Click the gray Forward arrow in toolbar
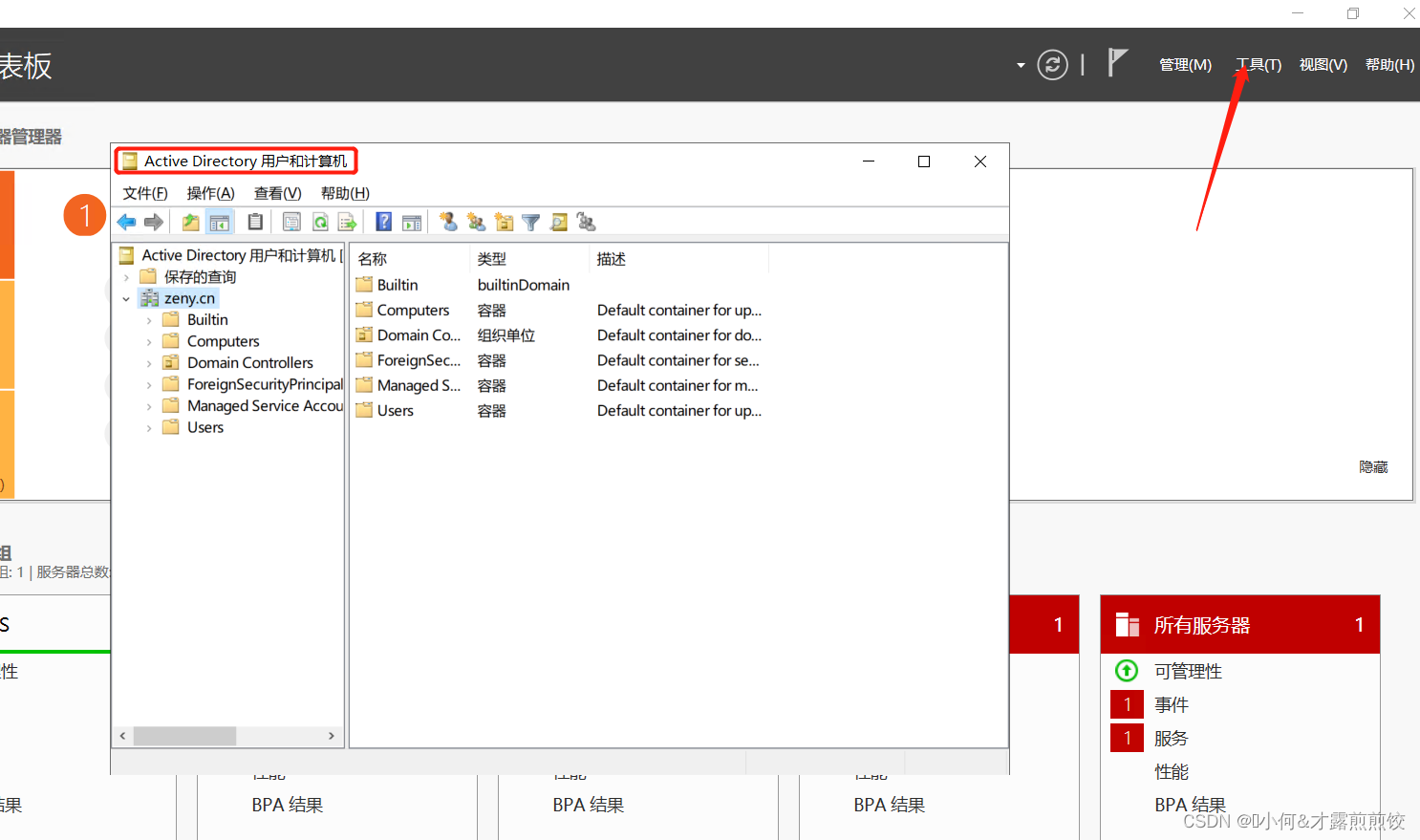 (x=153, y=223)
